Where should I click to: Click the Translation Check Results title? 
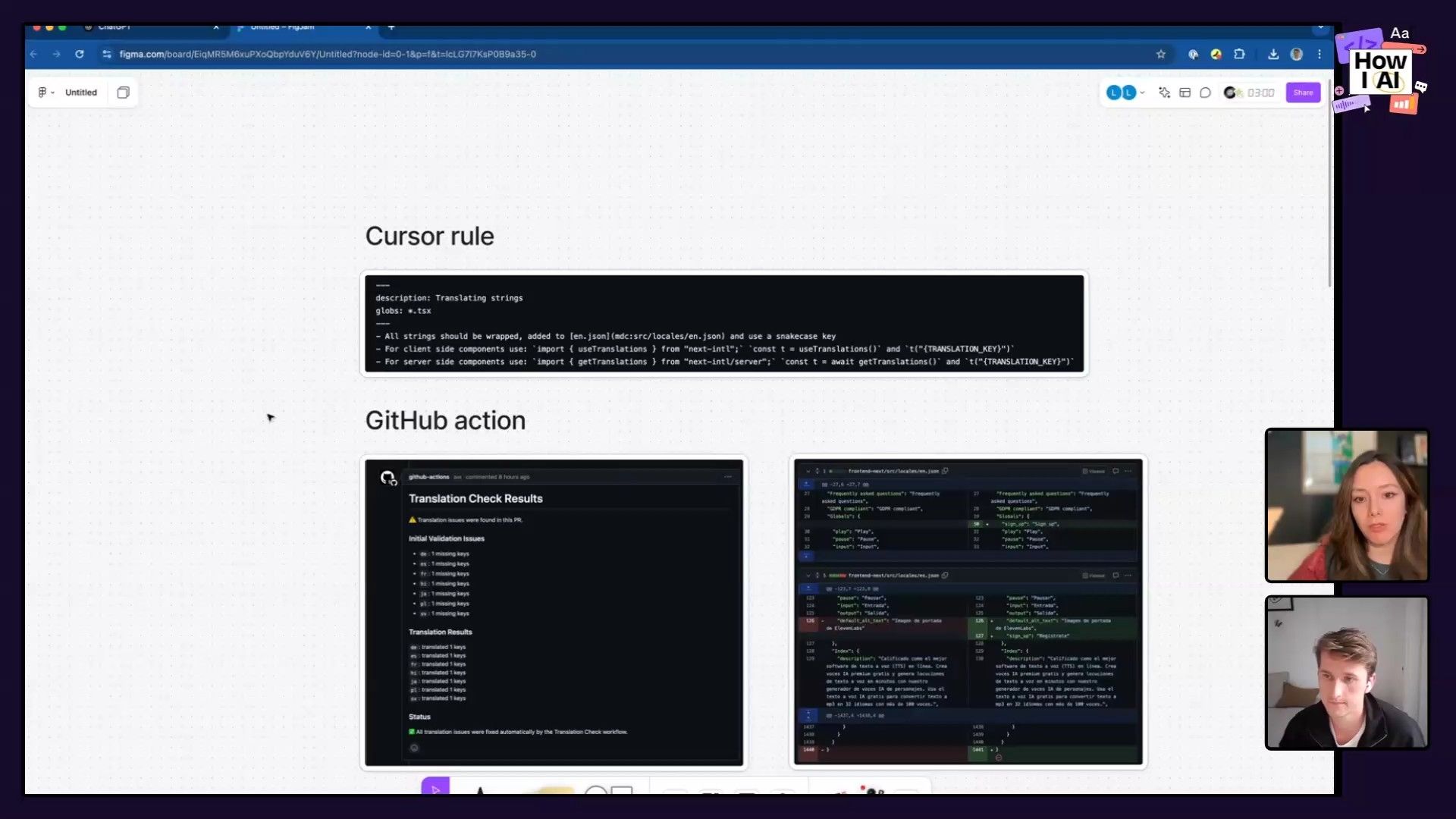[x=475, y=498]
